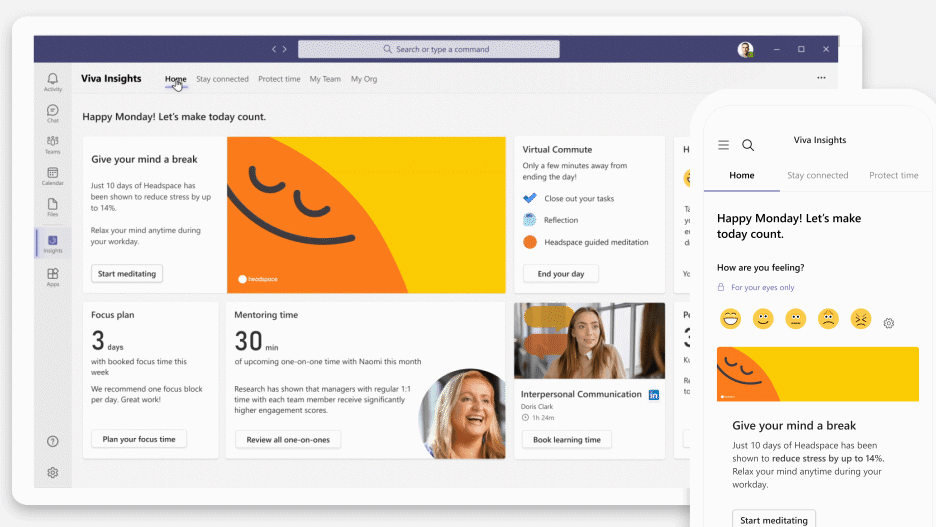Switch to desktop Stay connected tab

222,79
